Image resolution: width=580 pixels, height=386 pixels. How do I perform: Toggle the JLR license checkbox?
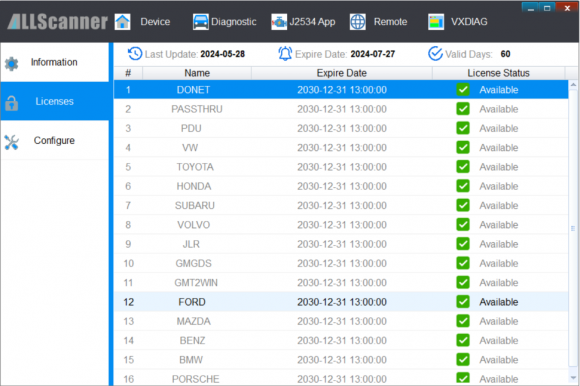pyautogui.click(x=463, y=244)
